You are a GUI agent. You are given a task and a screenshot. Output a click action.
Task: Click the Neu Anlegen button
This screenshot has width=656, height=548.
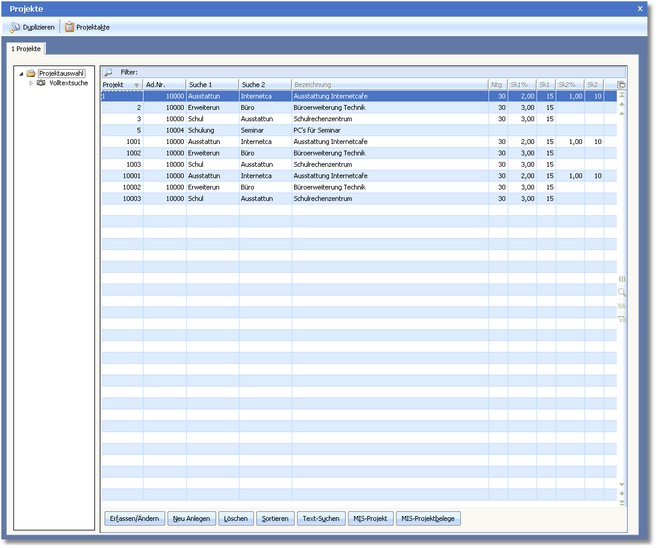[192, 518]
